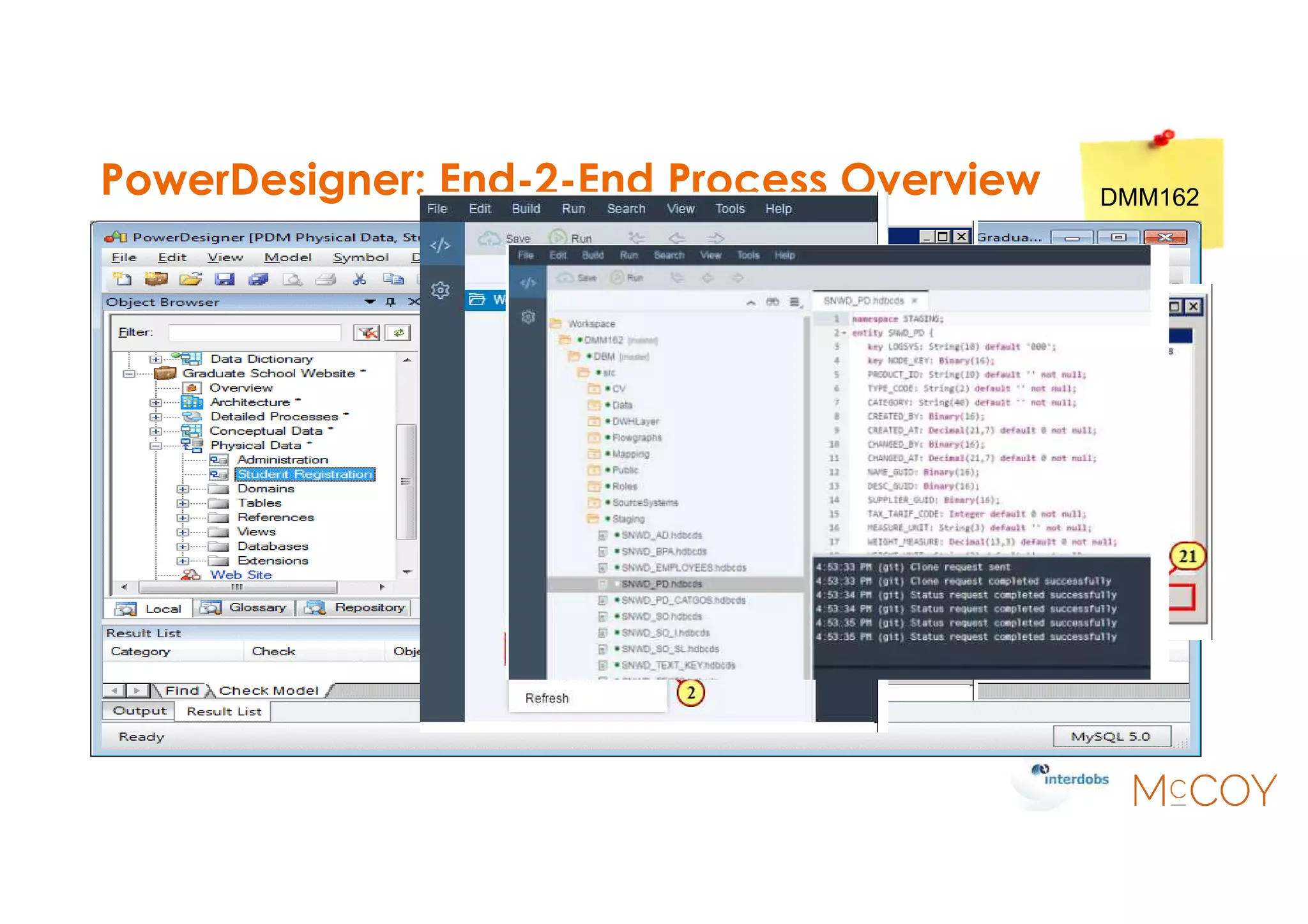Clear the Object Browser filter icon
Screen dimensions: 1308x924
click(367, 332)
